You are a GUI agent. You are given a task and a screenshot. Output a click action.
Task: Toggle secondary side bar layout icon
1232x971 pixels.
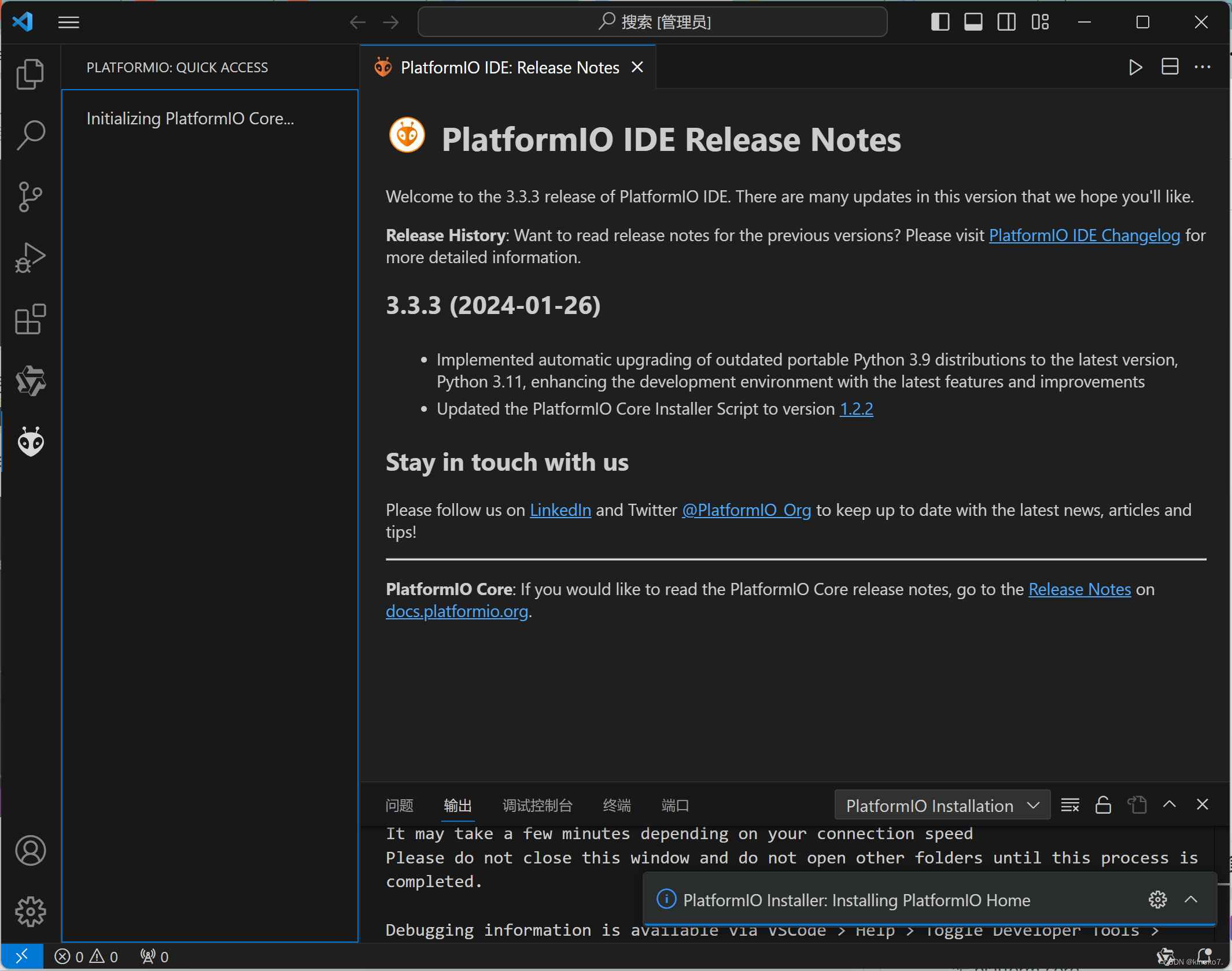pos(1006,23)
